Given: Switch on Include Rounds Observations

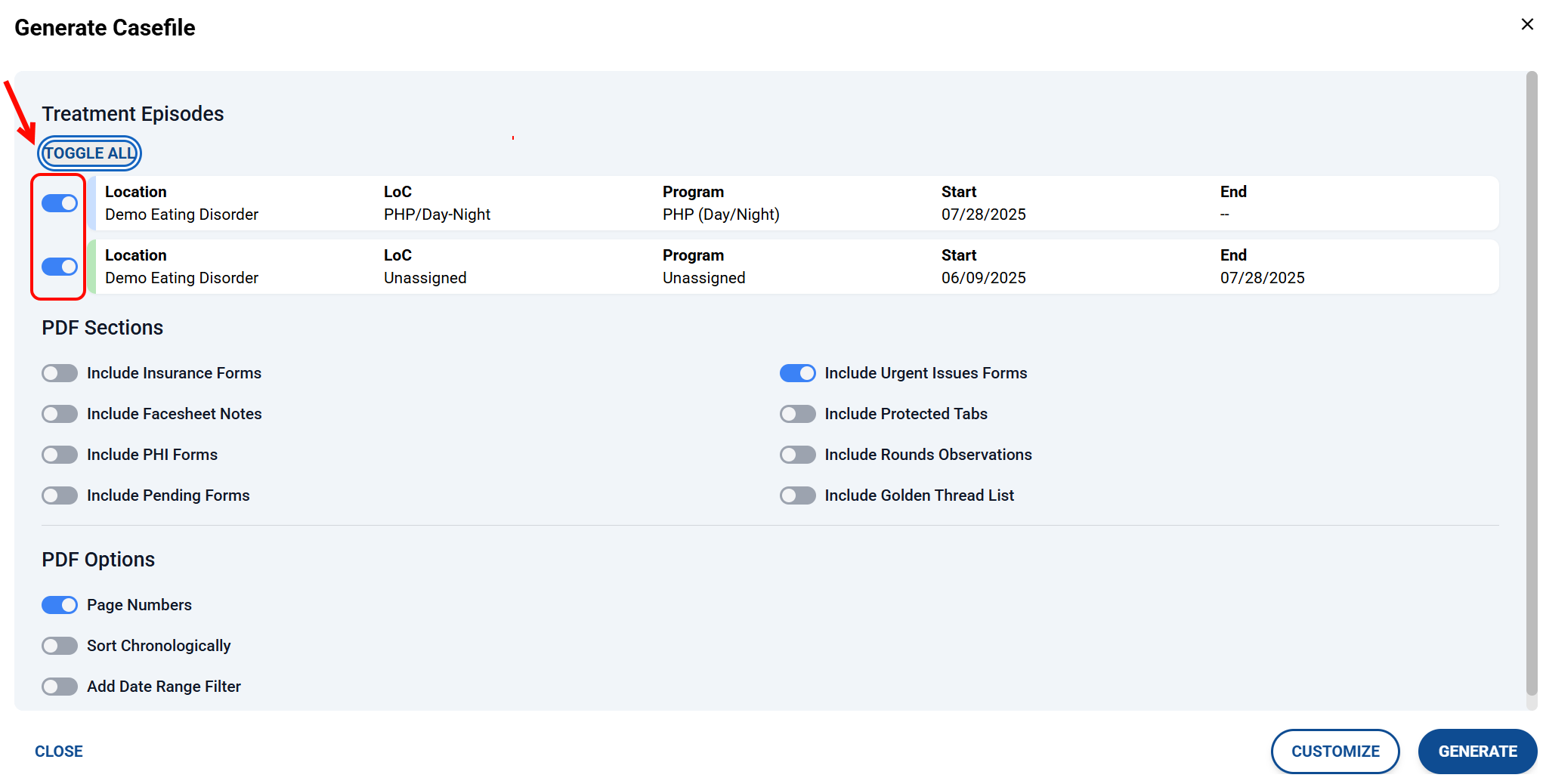Looking at the screenshot, I should 797,455.
